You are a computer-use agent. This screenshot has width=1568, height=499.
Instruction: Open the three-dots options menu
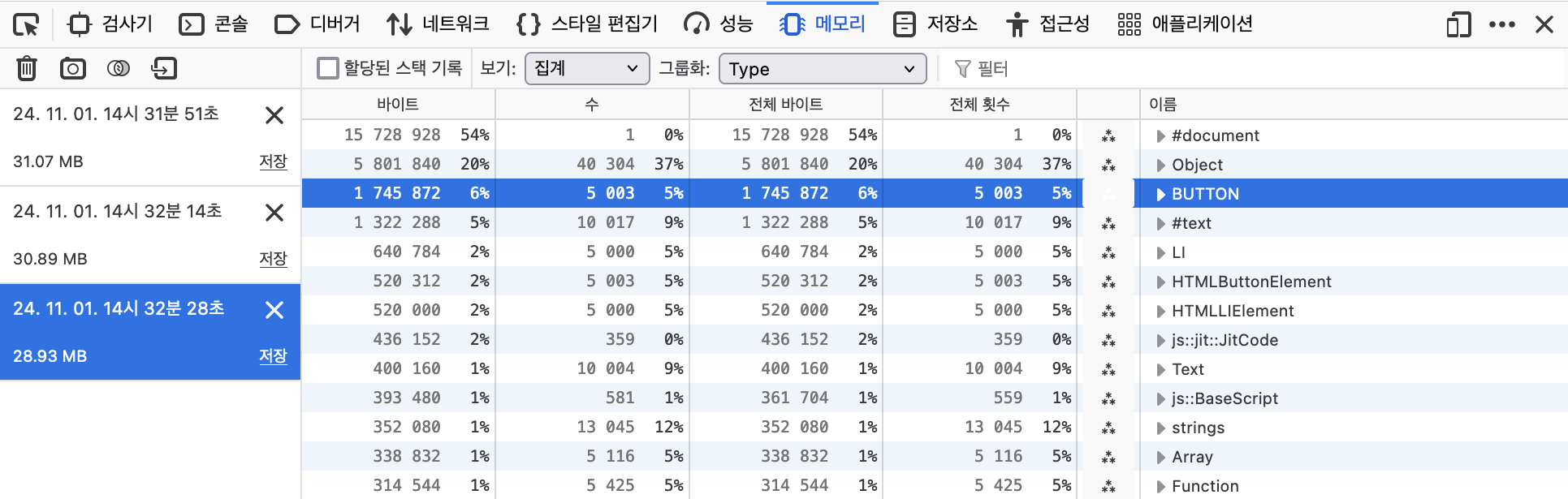(1502, 24)
